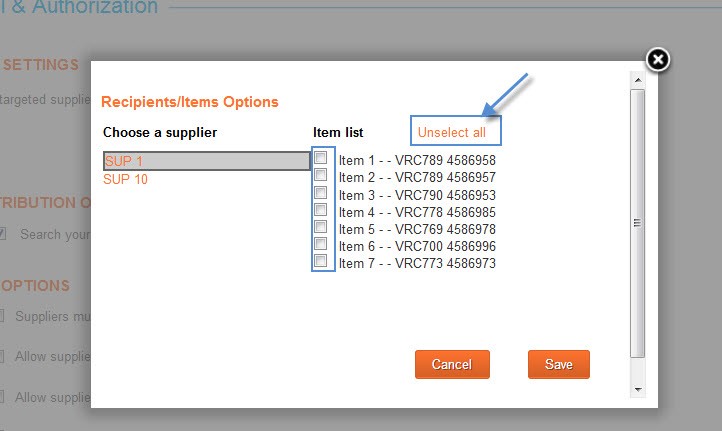Click the Item 1 label text
Viewport: 722px width, 431px height.
click(417, 160)
